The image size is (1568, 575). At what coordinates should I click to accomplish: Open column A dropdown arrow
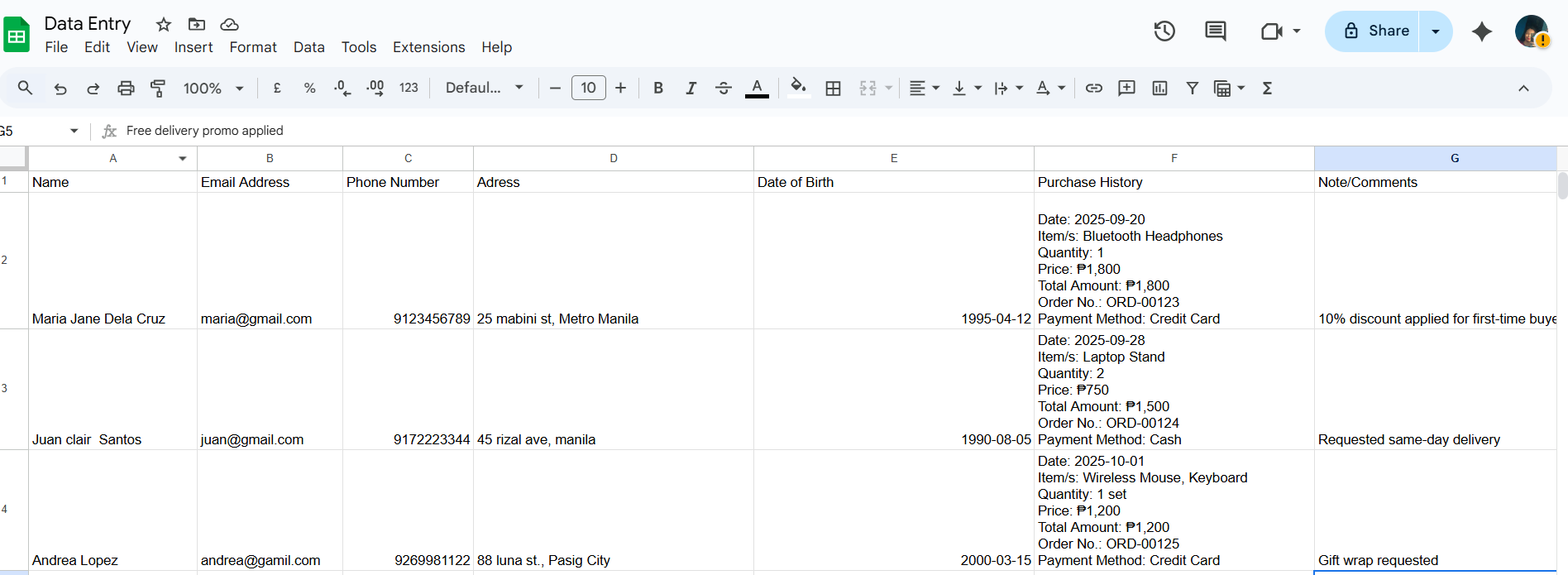click(183, 158)
